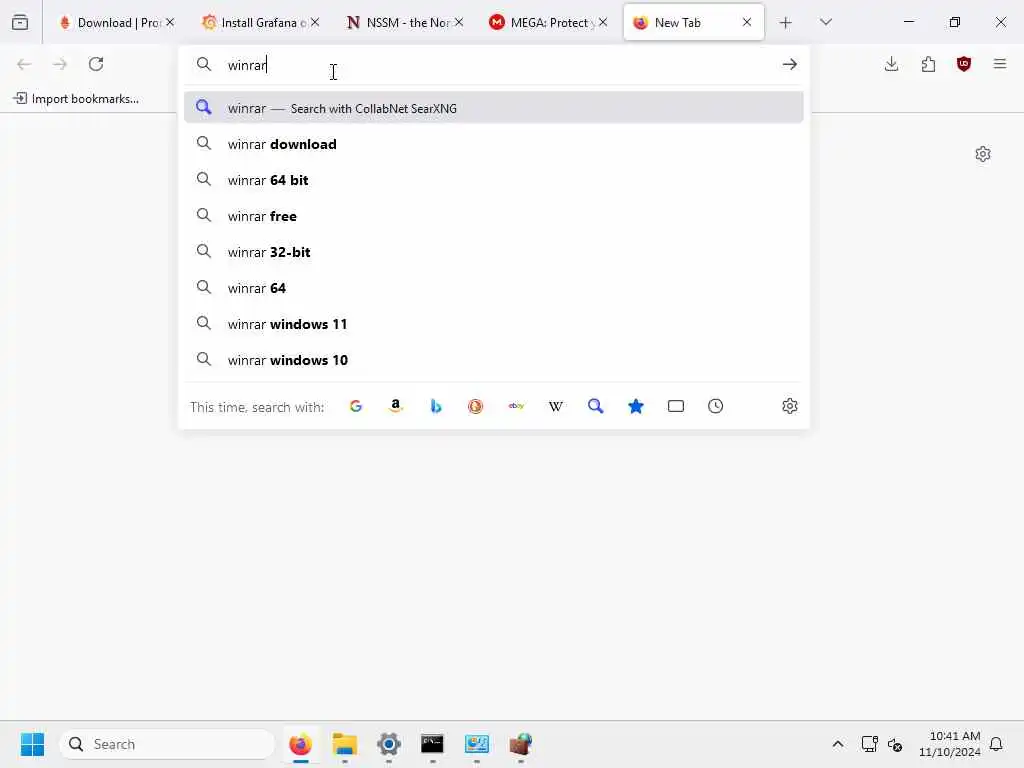Search this time with Google
This screenshot has width=1024, height=768.
tap(356, 406)
